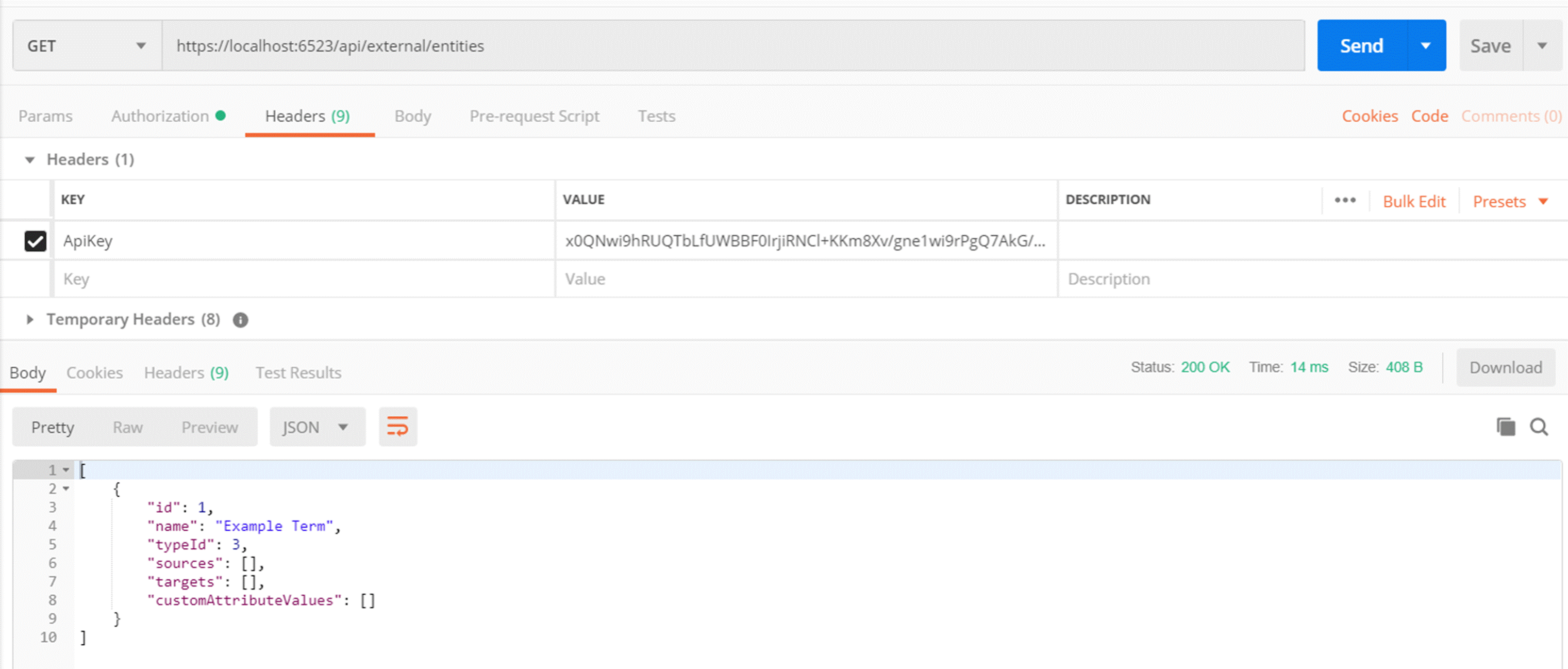Switch to the Tests tab
1568x669 pixels.
(x=656, y=116)
